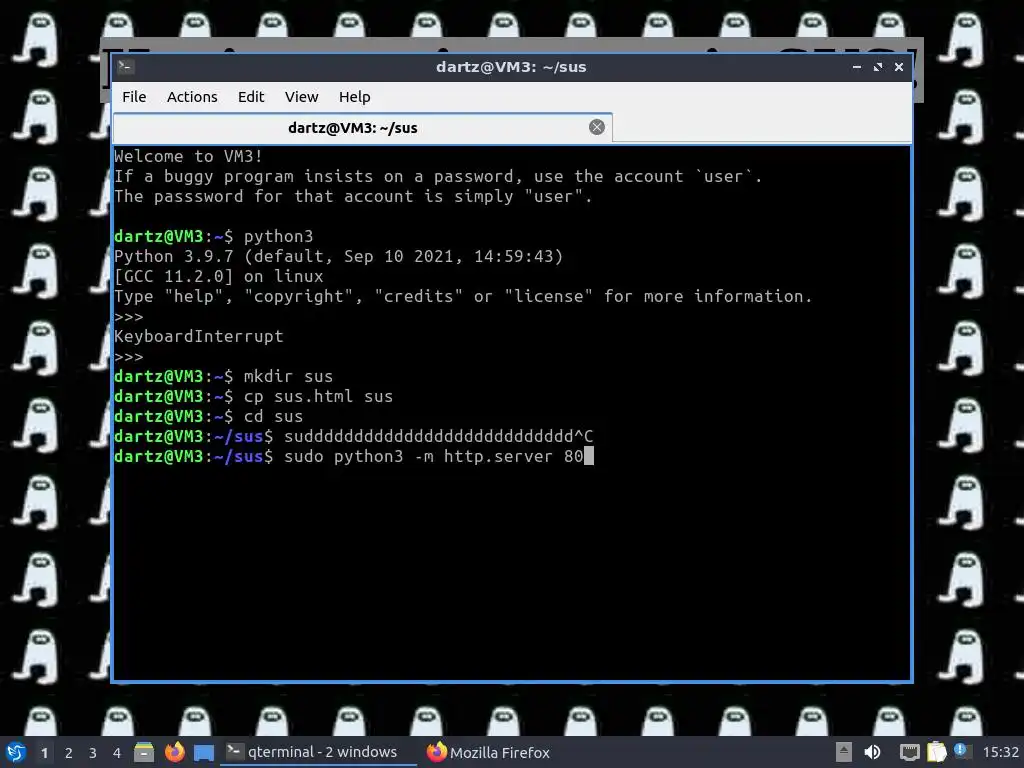Click the 'suddddd...^C' interrupted command line
This screenshot has width=1024, height=768.
point(353,436)
